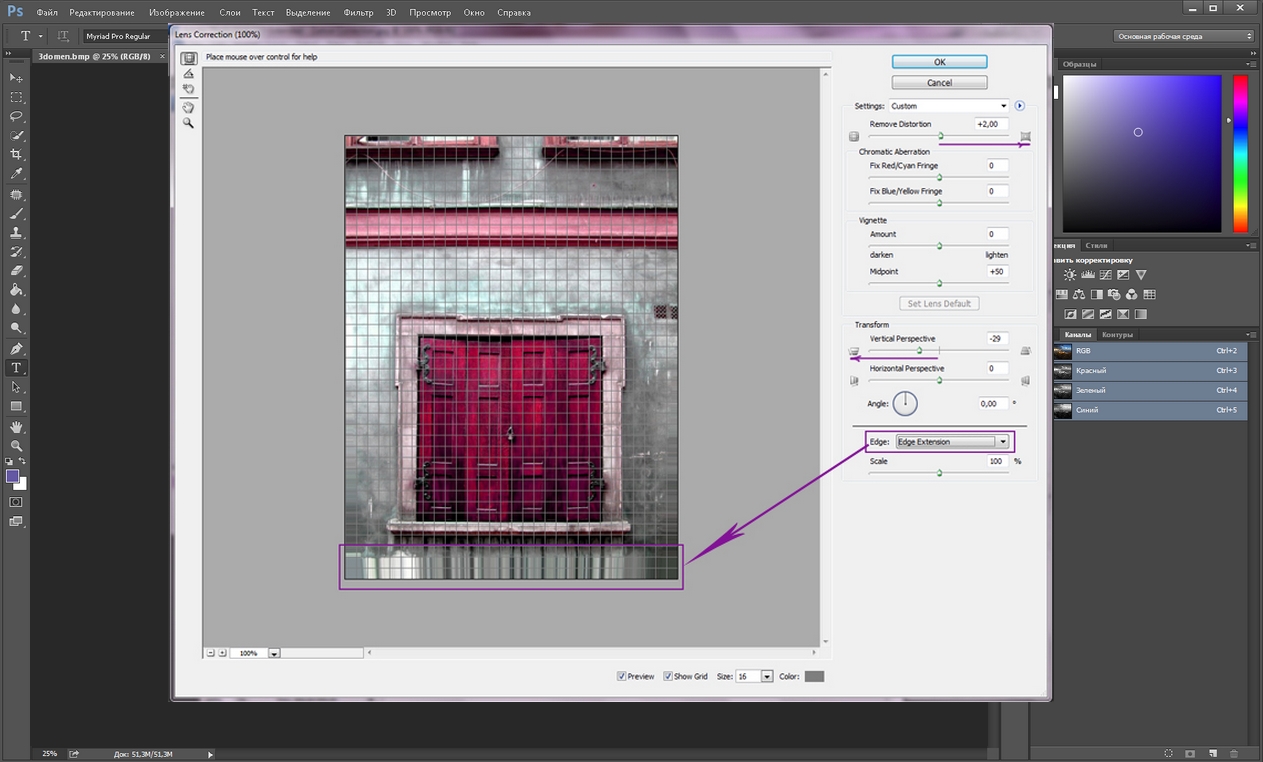Switch to the Контуры tab
1263x762 pixels.
(1117, 335)
